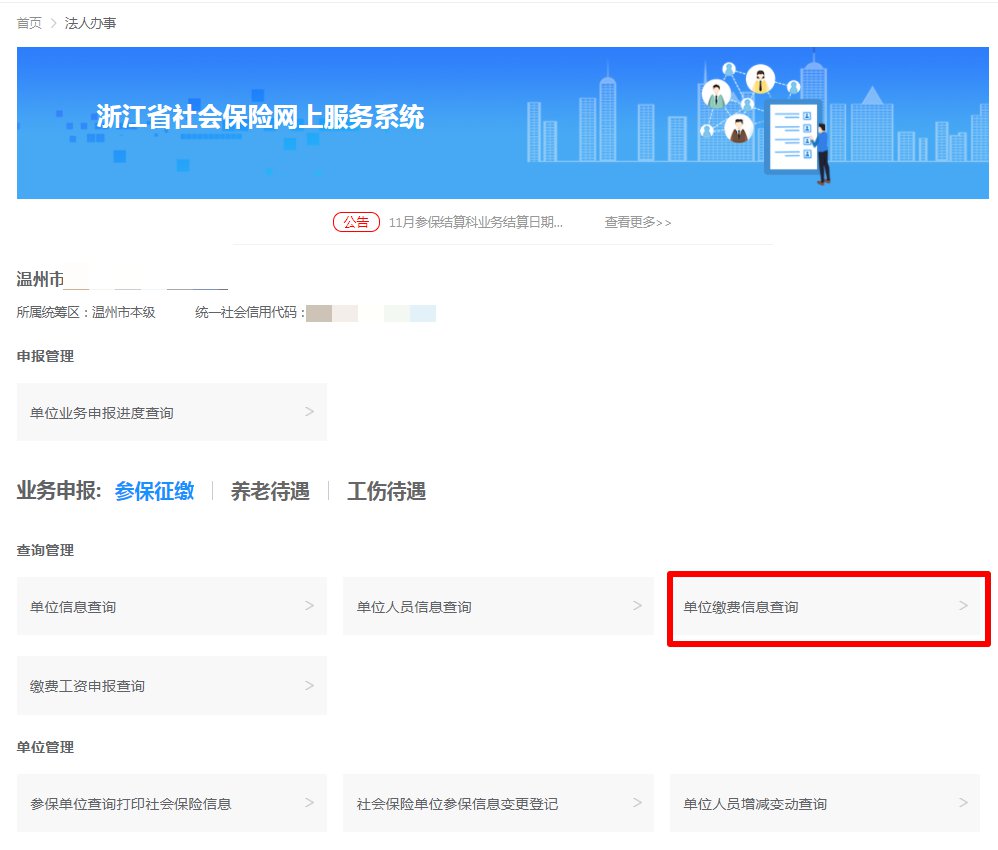The image size is (998, 850).
Task: Switch to the 工伤待遇 tab
Action: [x=386, y=491]
